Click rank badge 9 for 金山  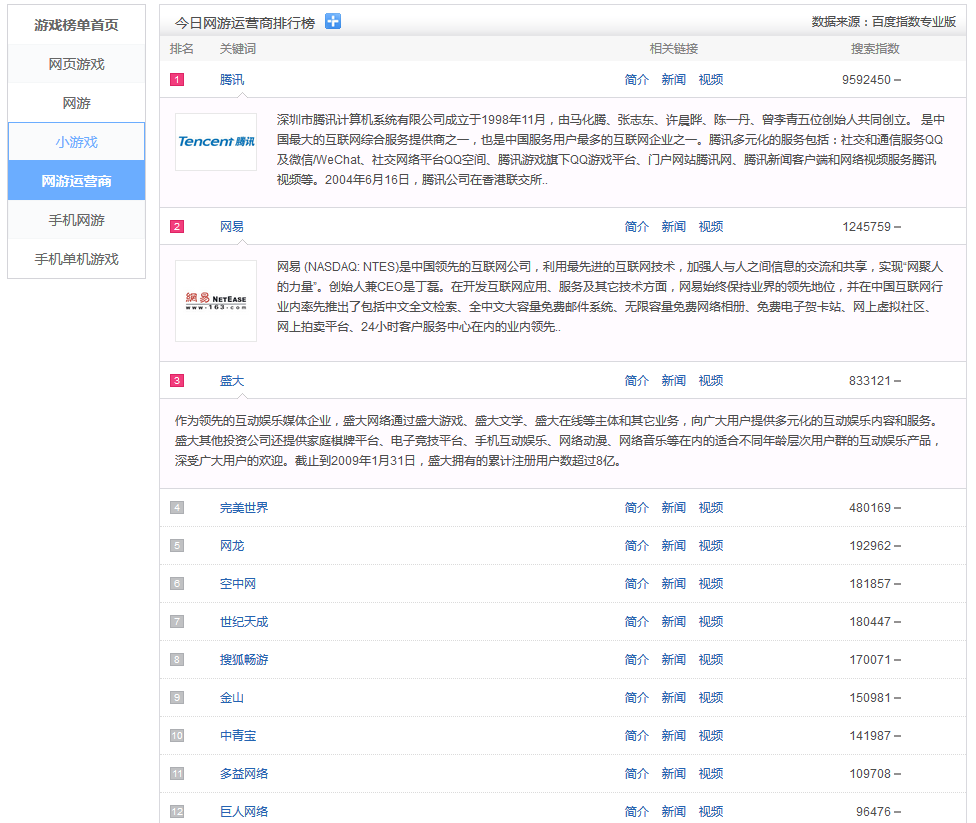coord(177,697)
